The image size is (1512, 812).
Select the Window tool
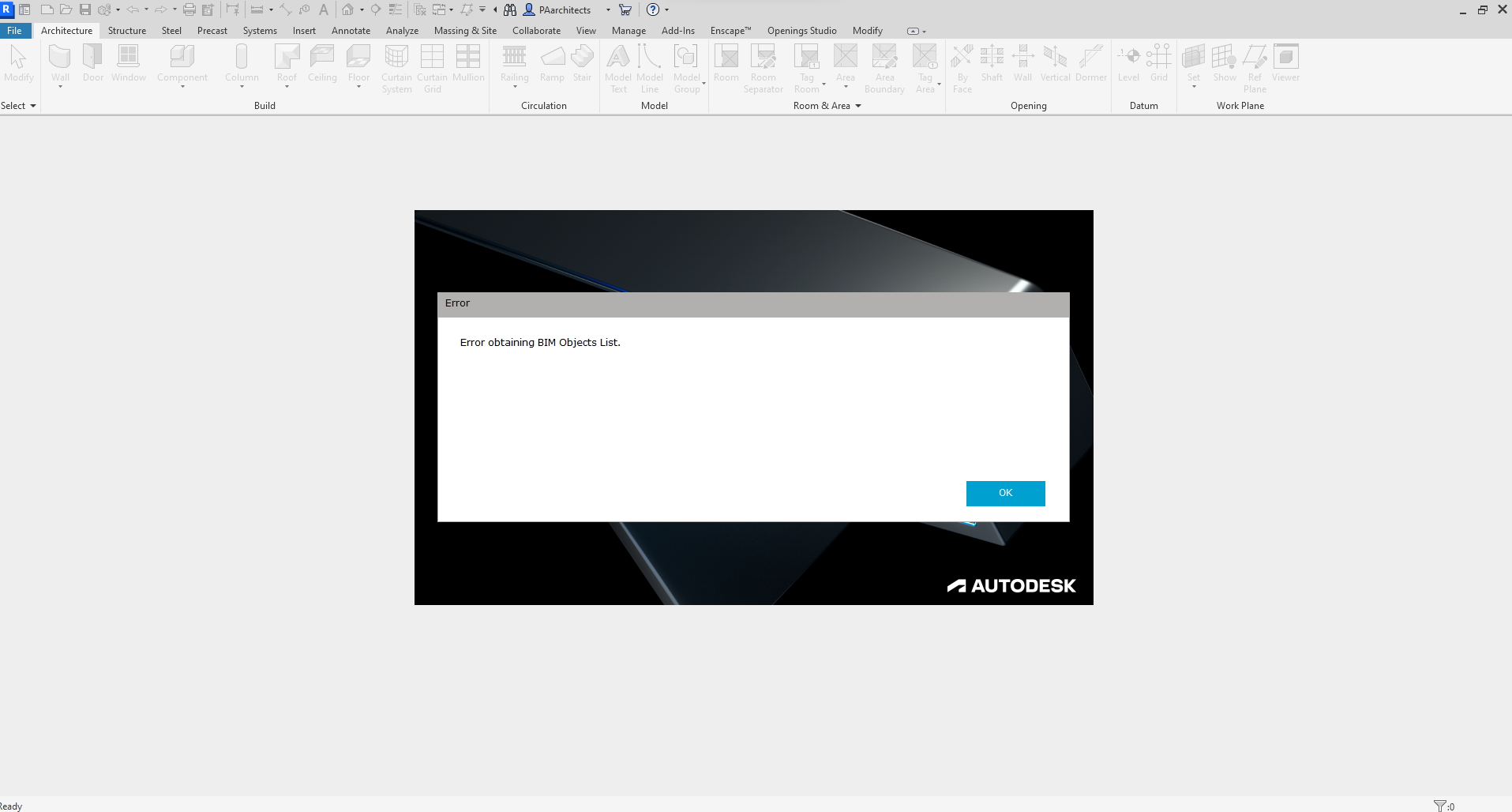pos(128,63)
